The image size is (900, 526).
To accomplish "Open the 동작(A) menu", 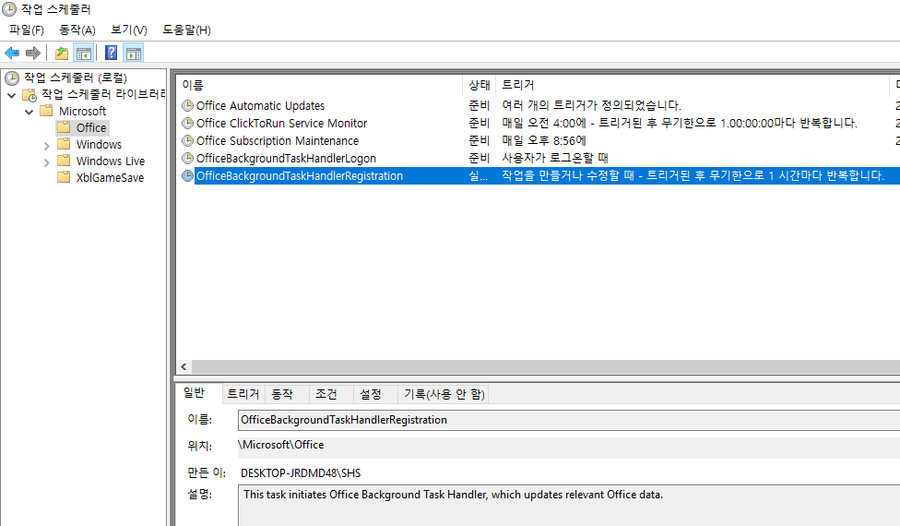I will [77, 30].
